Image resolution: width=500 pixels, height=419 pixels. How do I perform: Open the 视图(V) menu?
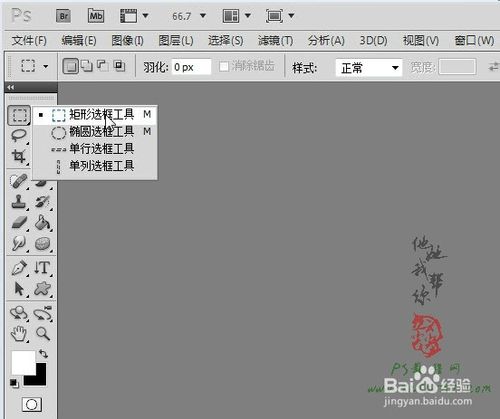tap(421, 41)
